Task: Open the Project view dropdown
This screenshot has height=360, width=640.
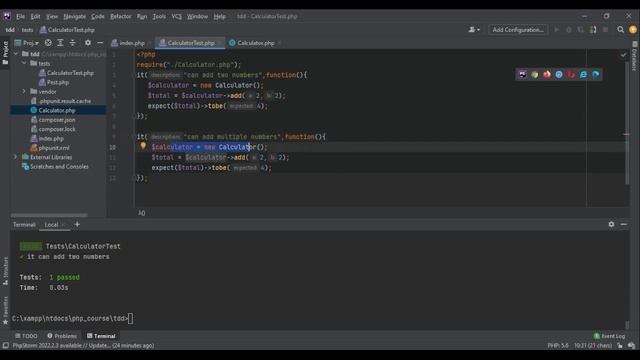Action: tap(27, 43)
